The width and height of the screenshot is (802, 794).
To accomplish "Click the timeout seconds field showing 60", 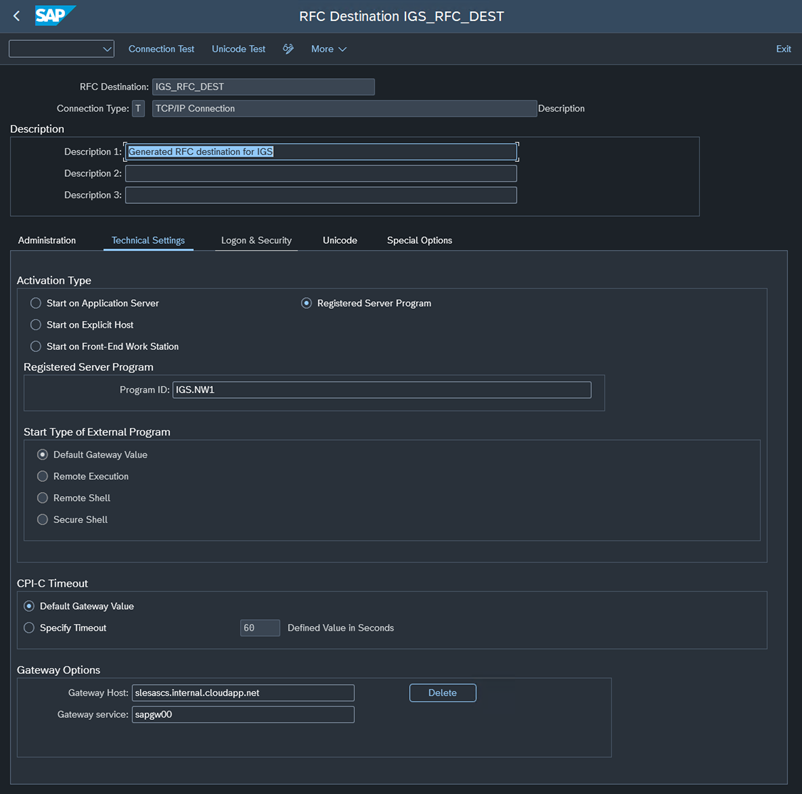I will coord(260,628).
